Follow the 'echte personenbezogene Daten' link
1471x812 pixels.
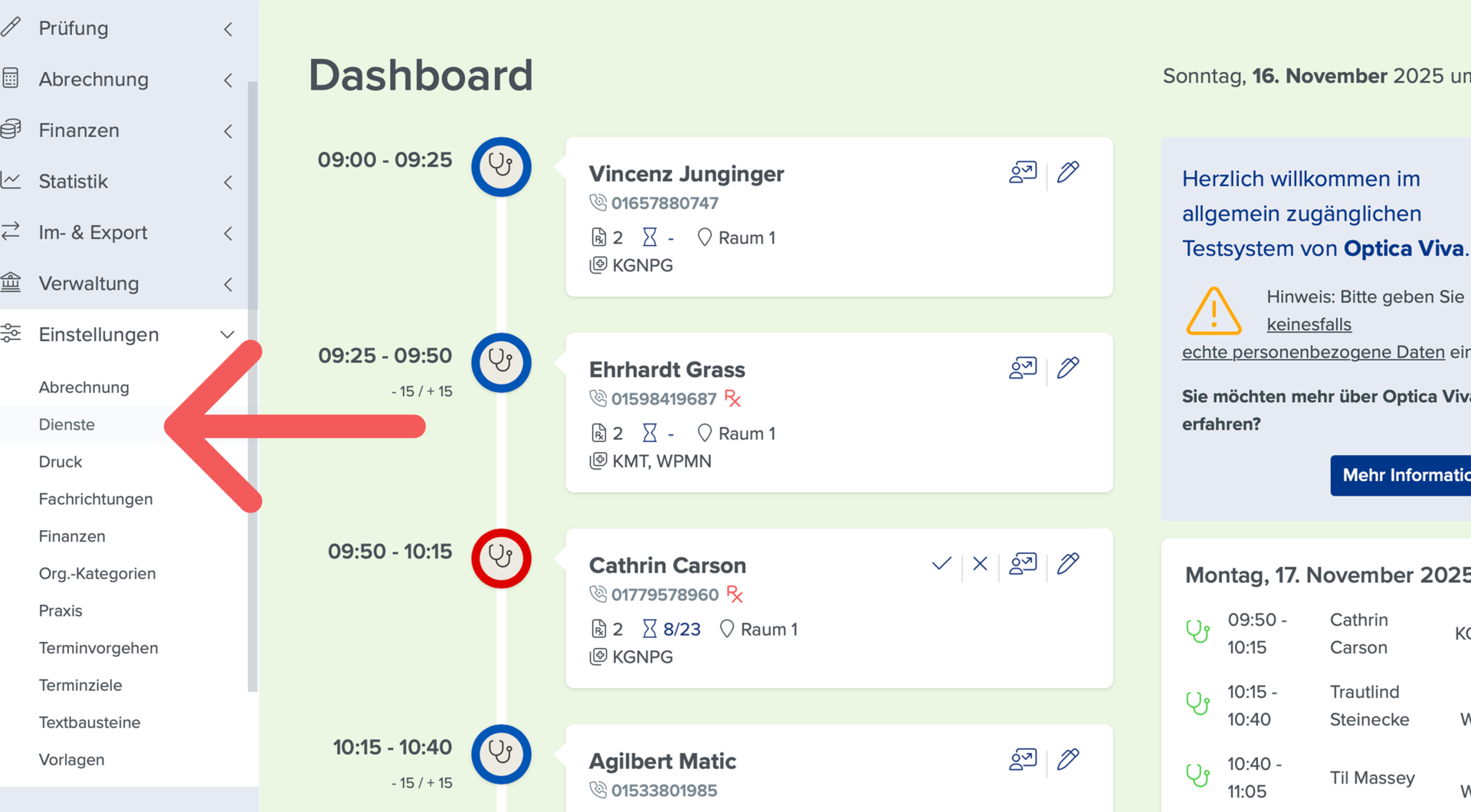tap(1313, 352)
